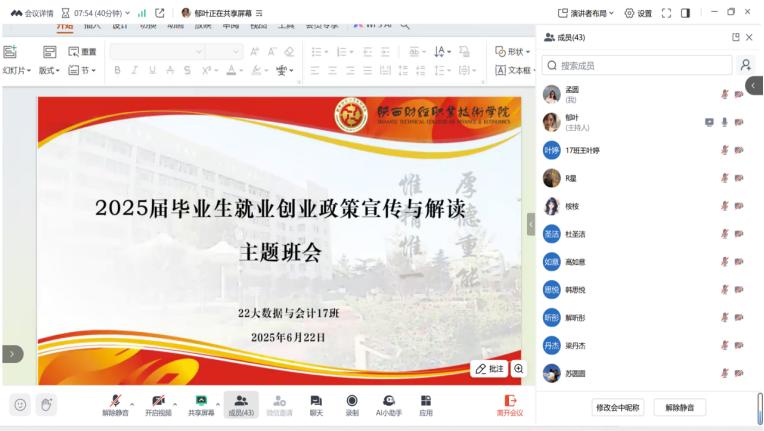Viewport: 764px width, 431px height.
Task: Click the raise hand icon
Action: [46, 405]
